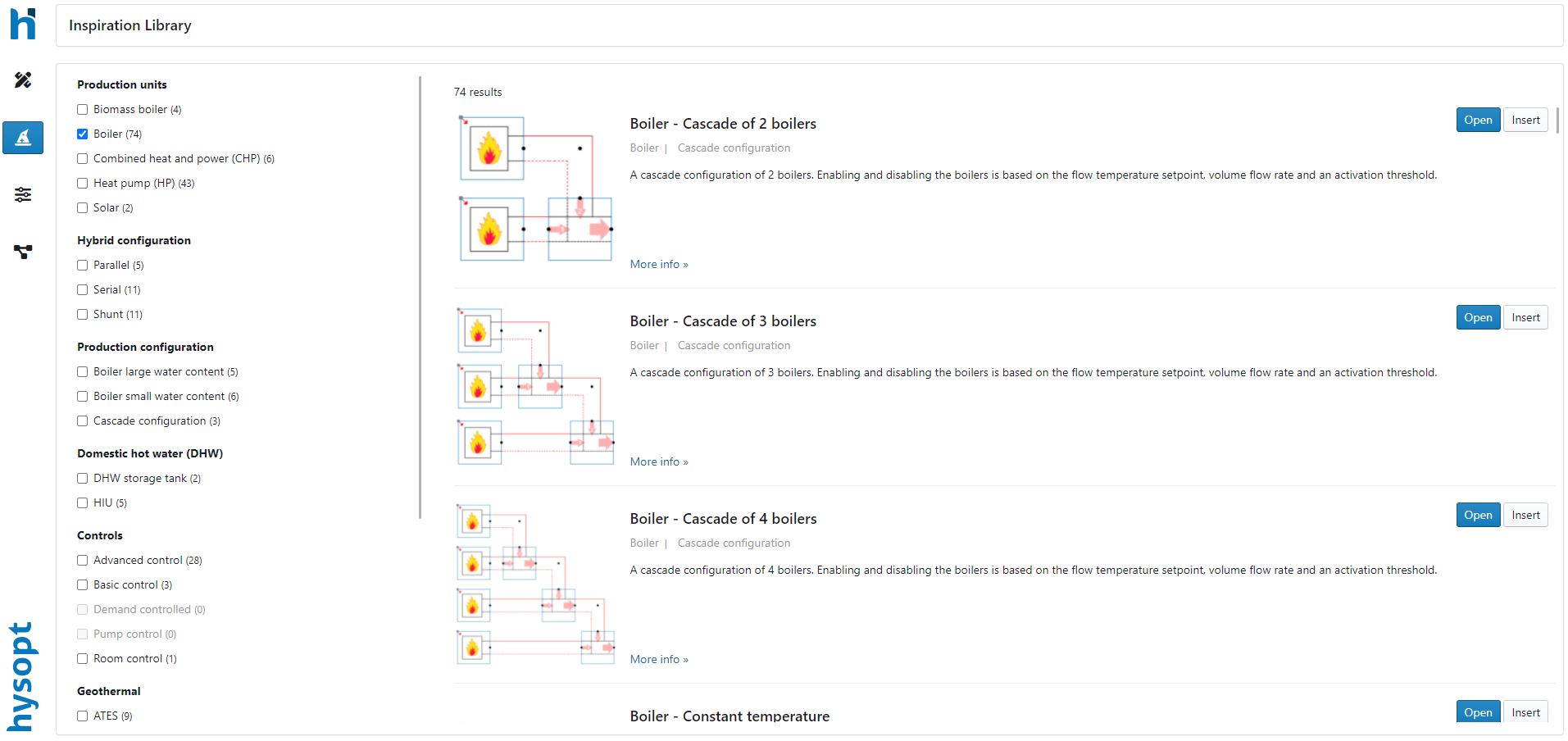Click the Hysopt 'h' logo icon
1568x741 pixels.
(x=23, y=24)
